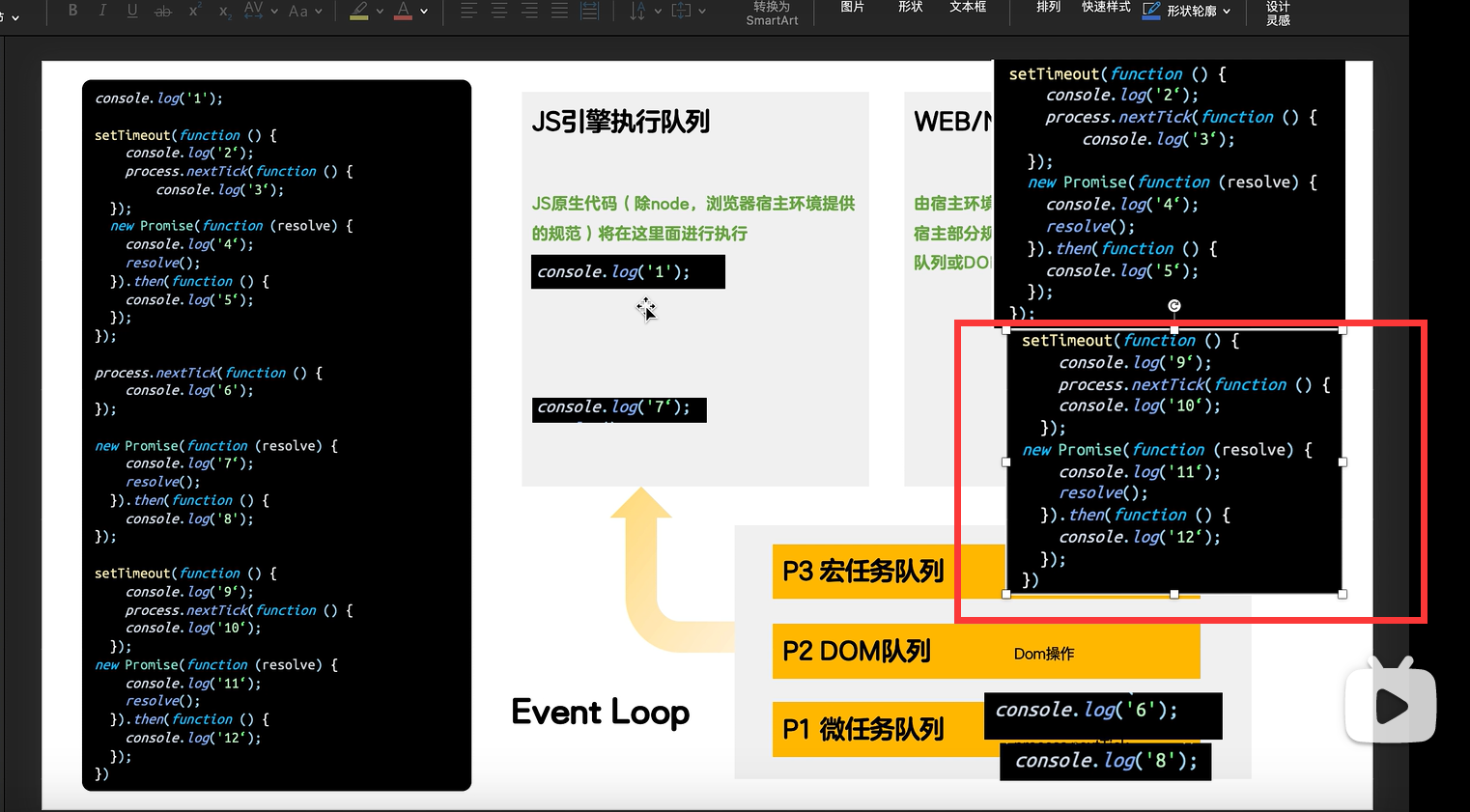Click the AV character spacing icon
The height and width of the screenshot is (812, 1470).
tap(253, 11)
